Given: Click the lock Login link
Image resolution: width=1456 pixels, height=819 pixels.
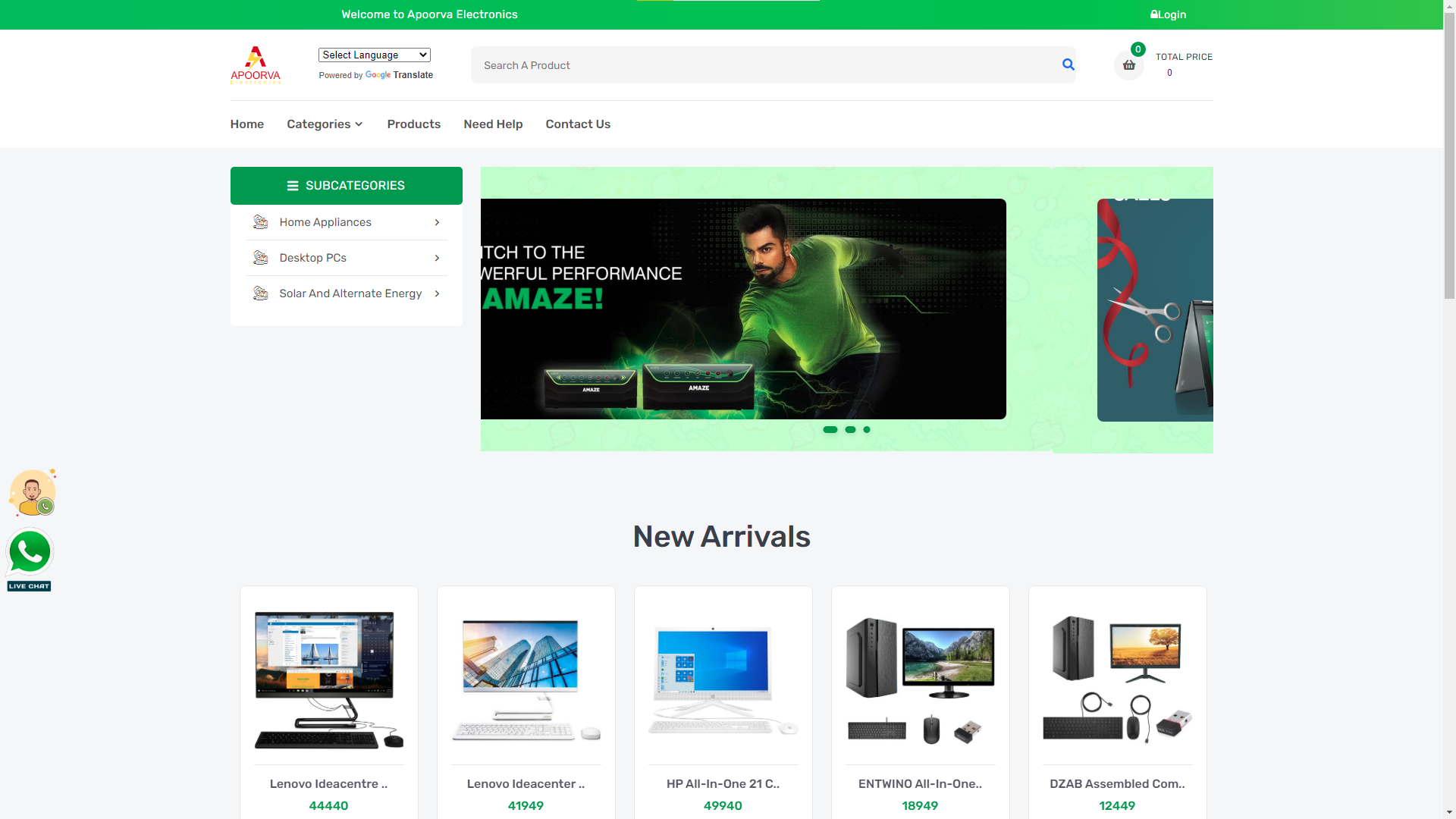Looking at the screenshot, I should coord(1168,14).
